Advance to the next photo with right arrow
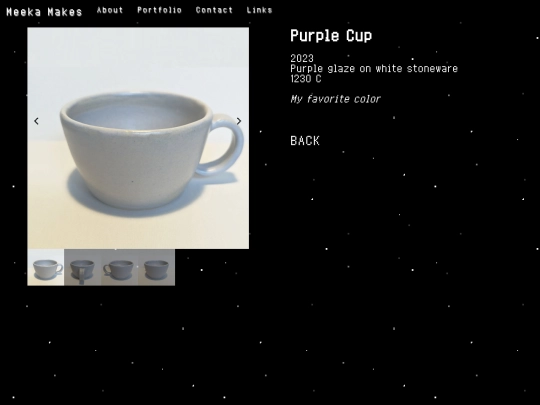Image resolution: width=540 pixels, height=405 pixels. coord(239,121)
